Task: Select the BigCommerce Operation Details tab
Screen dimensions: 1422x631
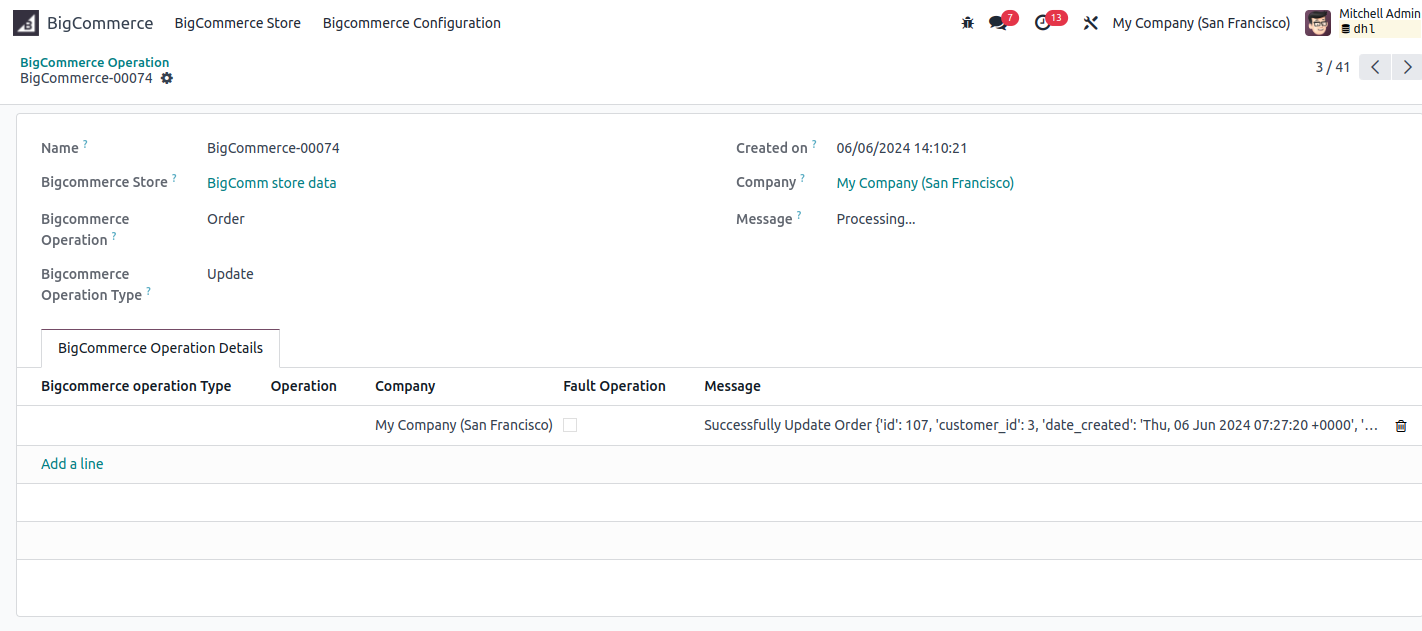Action: (x=160, y=348)
